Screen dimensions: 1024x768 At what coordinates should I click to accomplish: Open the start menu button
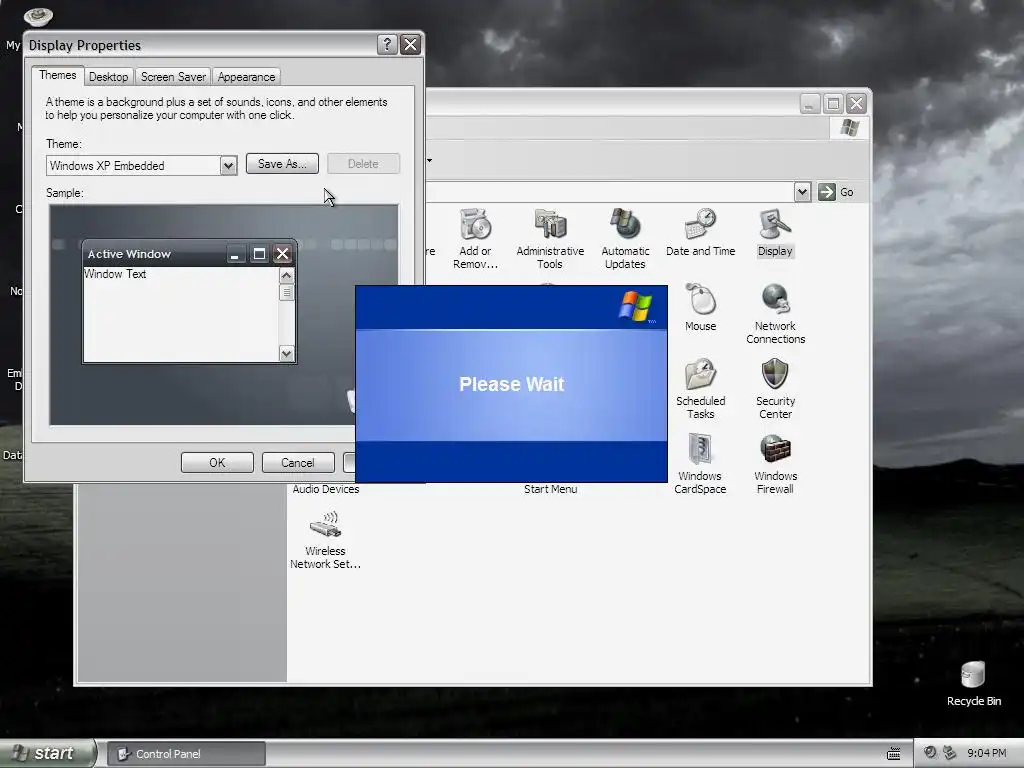[x=47, y=753]
